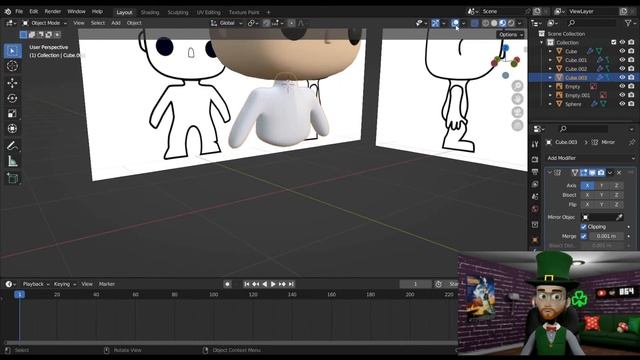Toggle visibility eye for Cube.001
The width and height of the screenshot is (640, 360).
pos(622,60)
